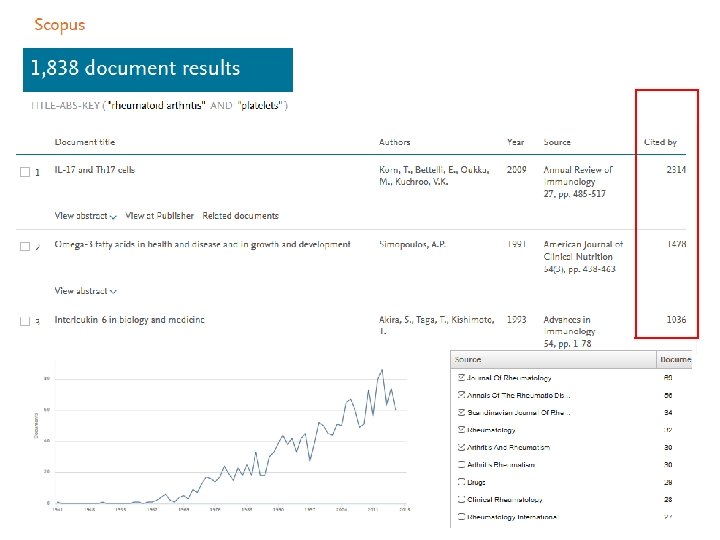Sort by Document title column header
The image size is (720, 540).
tap(84, 142)
